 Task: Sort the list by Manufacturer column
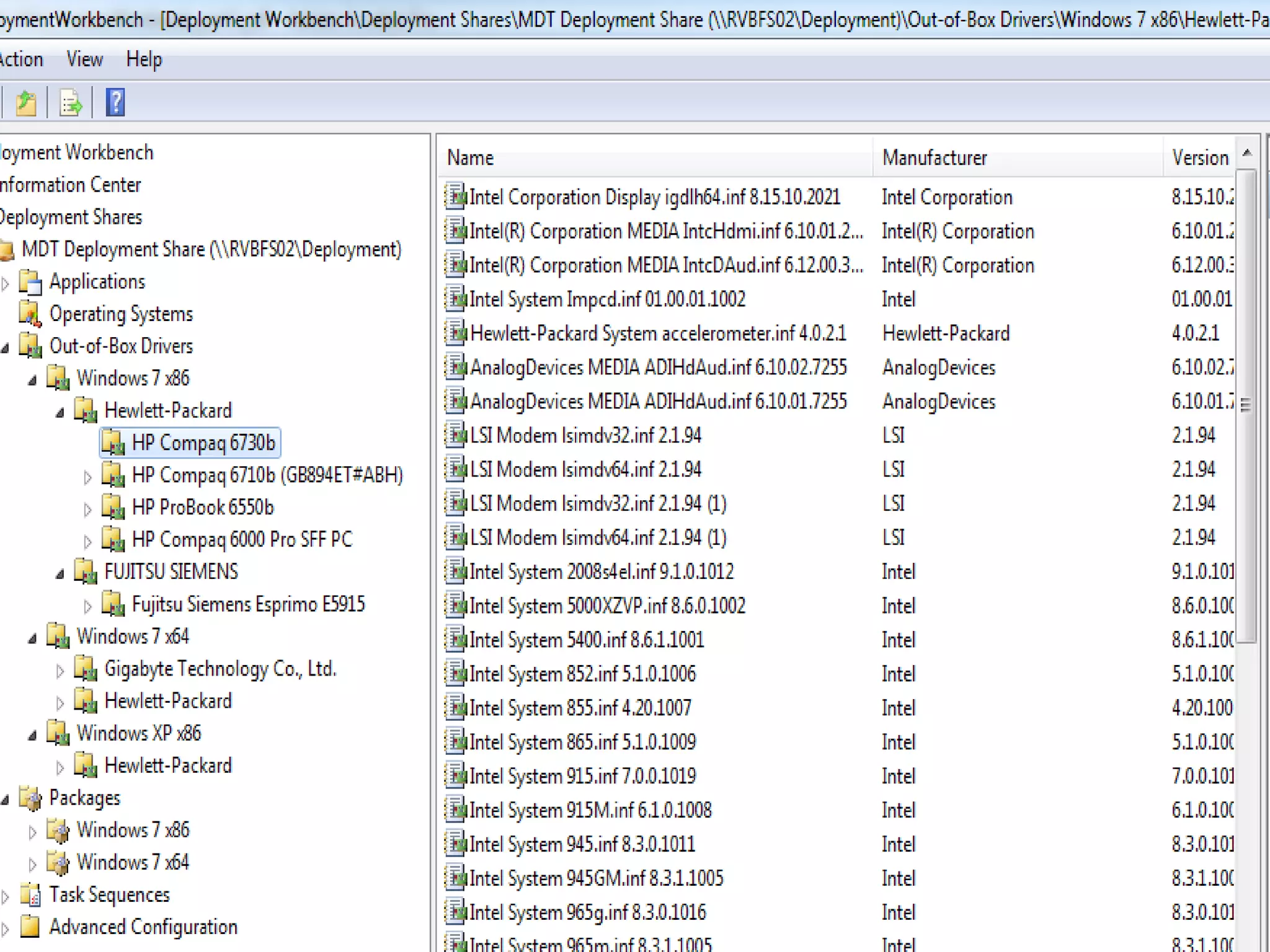click(x=1018, y=158)
